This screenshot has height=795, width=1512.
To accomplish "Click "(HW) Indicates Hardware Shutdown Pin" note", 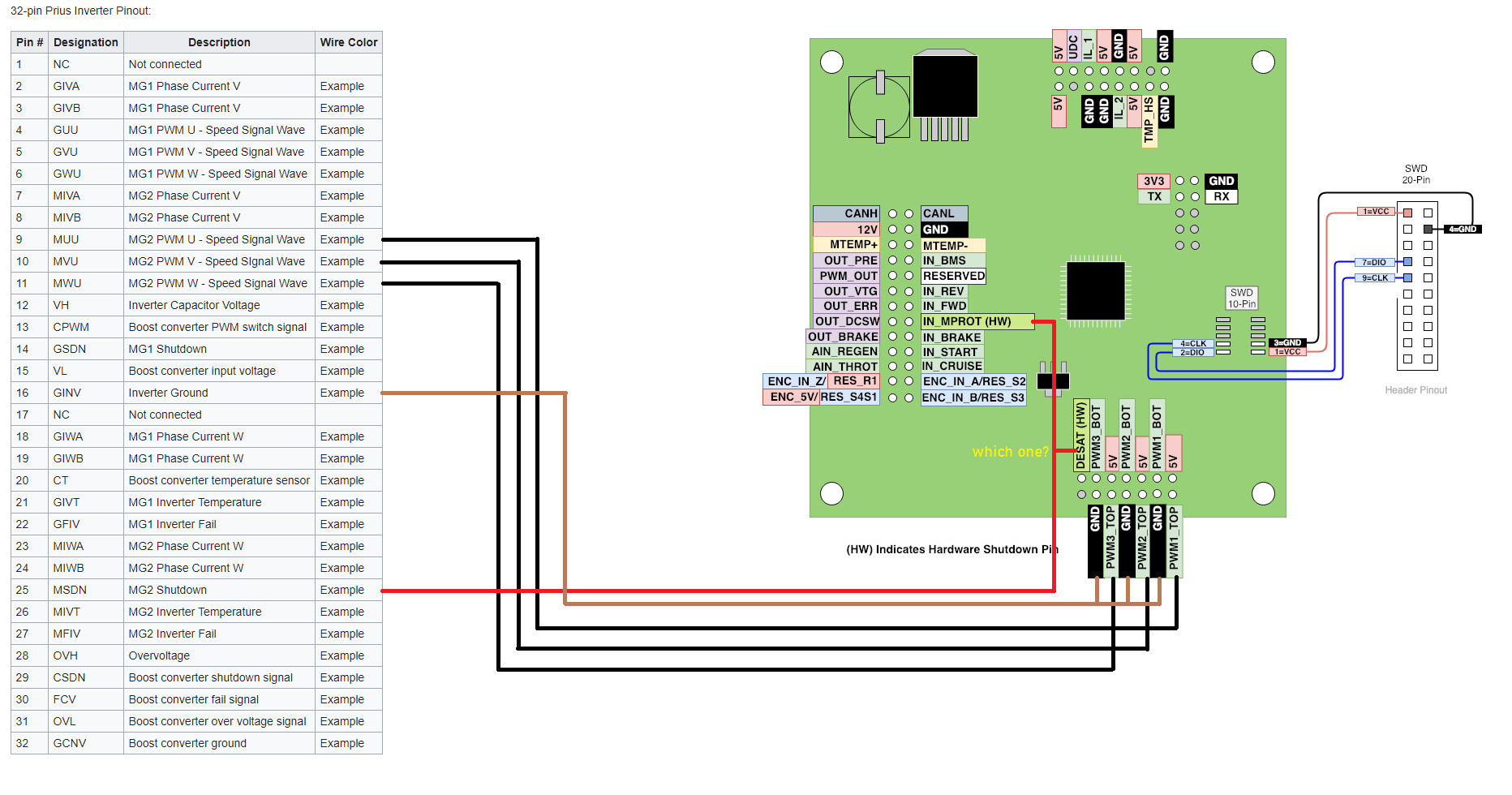I will pyautogui.click(x=952, y=549).
